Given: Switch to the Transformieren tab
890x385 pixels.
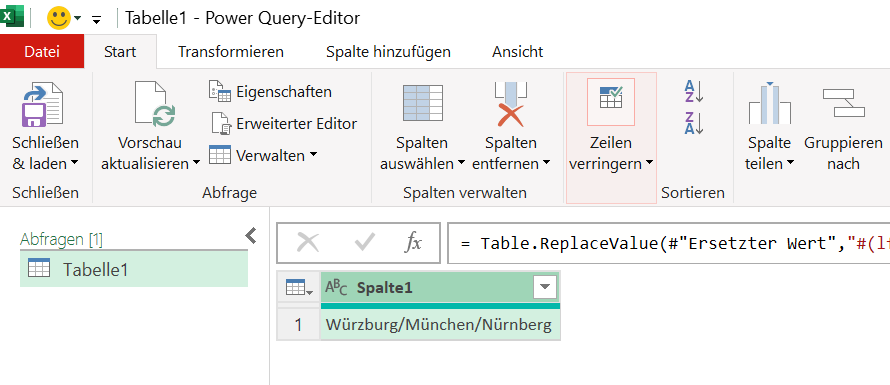Looking at the screenshot, I should coord(230,52).
